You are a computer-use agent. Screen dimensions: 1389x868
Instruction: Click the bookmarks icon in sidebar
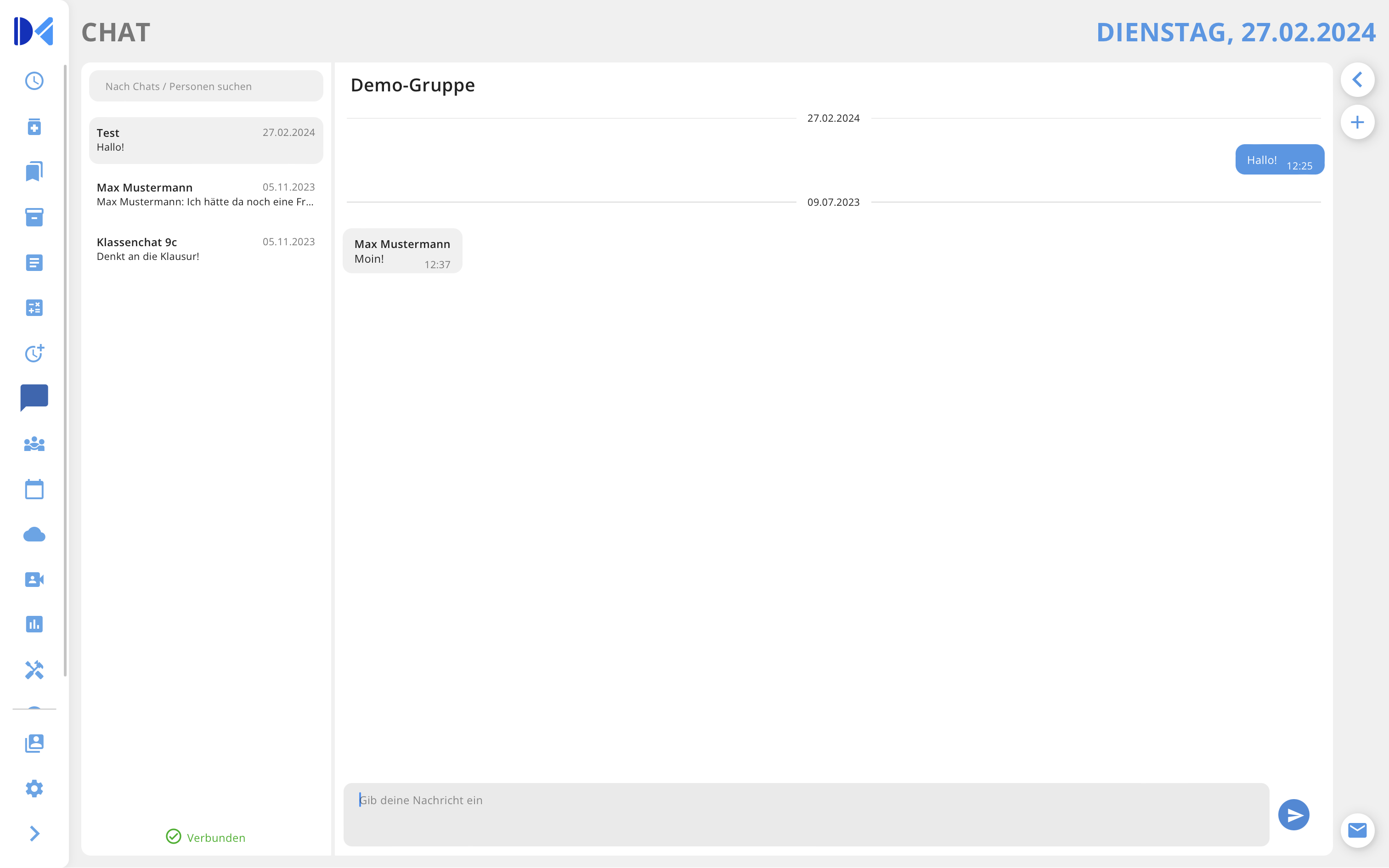[x=34, y=172]
